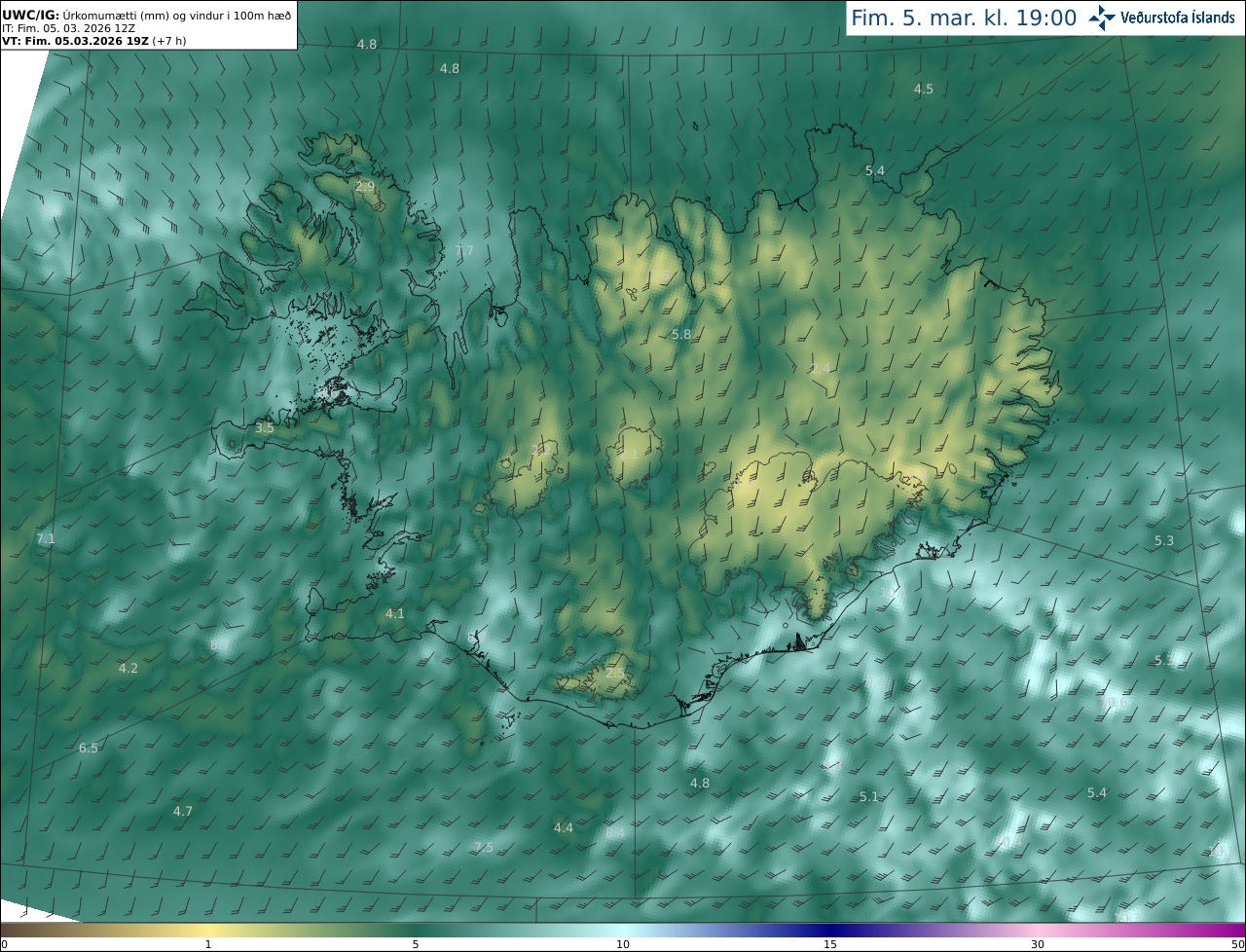Click the 5.2 value on the map

tap(1164, 661)
